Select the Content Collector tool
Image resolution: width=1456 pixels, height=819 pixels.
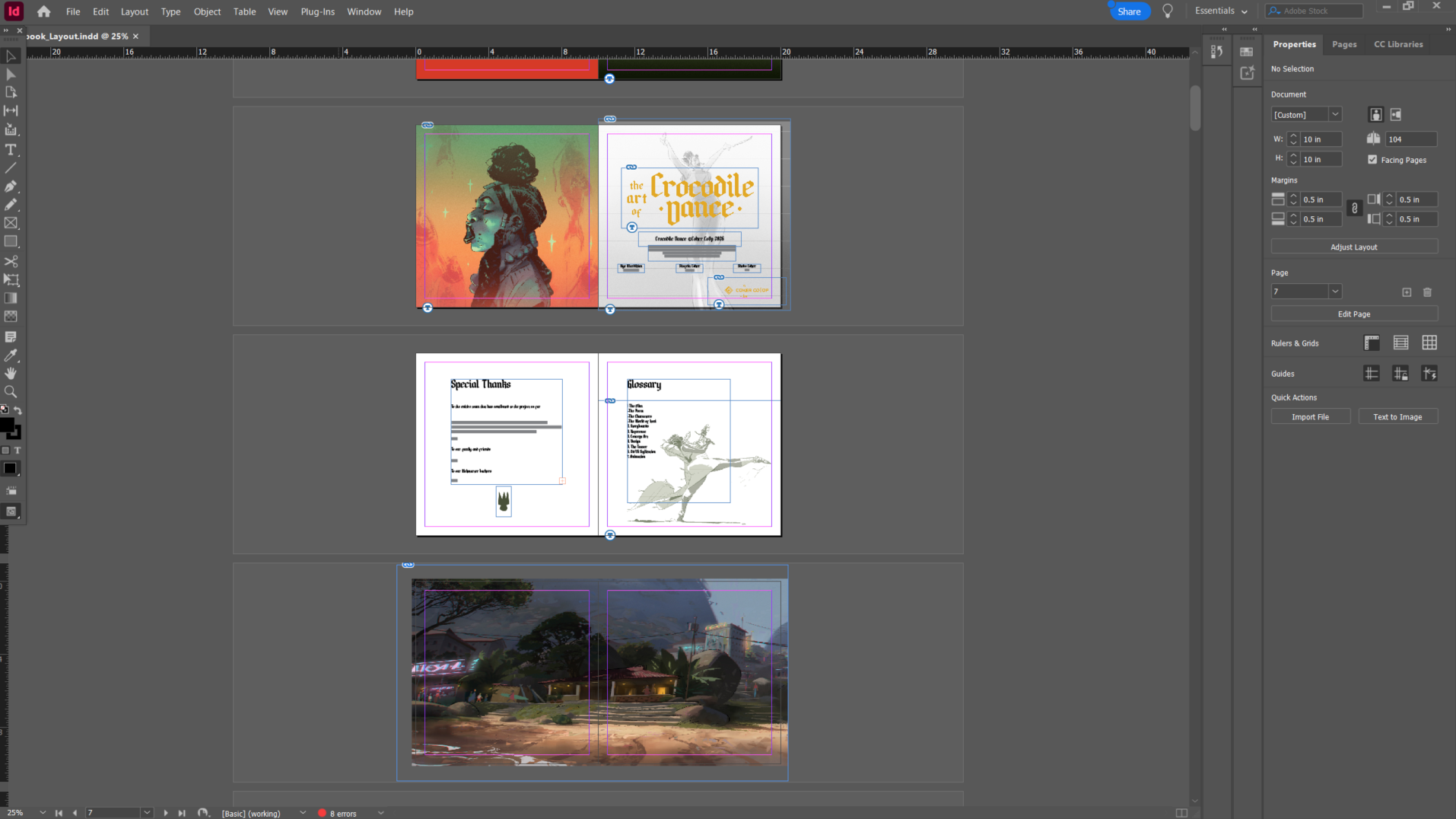pos(11,129)
